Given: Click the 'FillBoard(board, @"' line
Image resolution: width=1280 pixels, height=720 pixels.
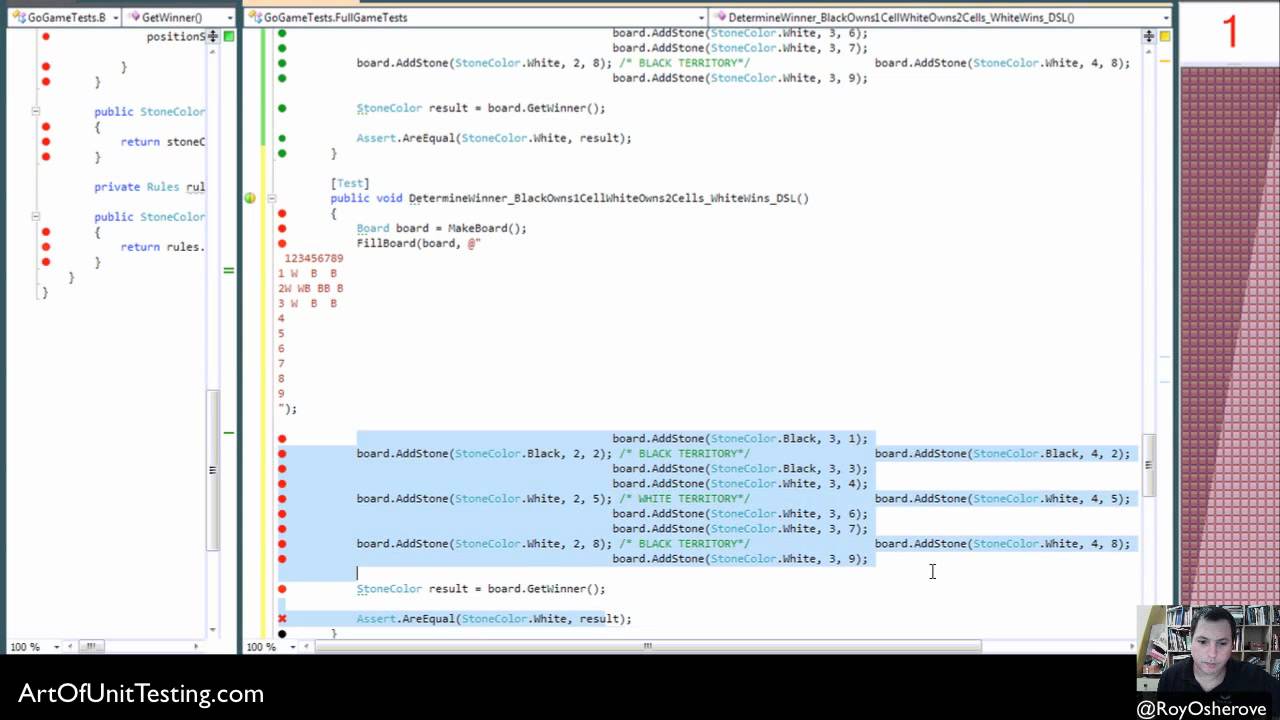Looking at the screenshot, I should (x=419, y=243).
